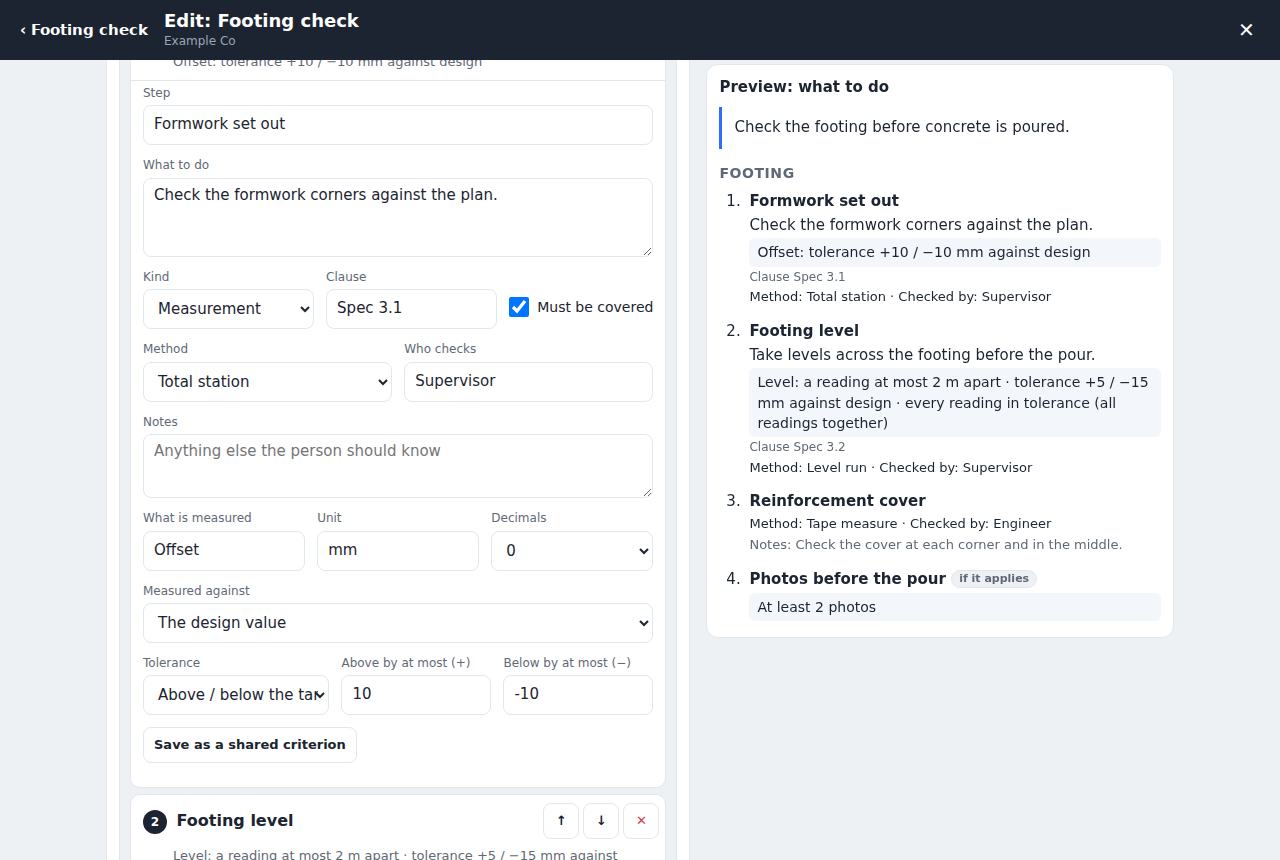Click 'Clause Spec 3.1' in the preview

[797, 277]
